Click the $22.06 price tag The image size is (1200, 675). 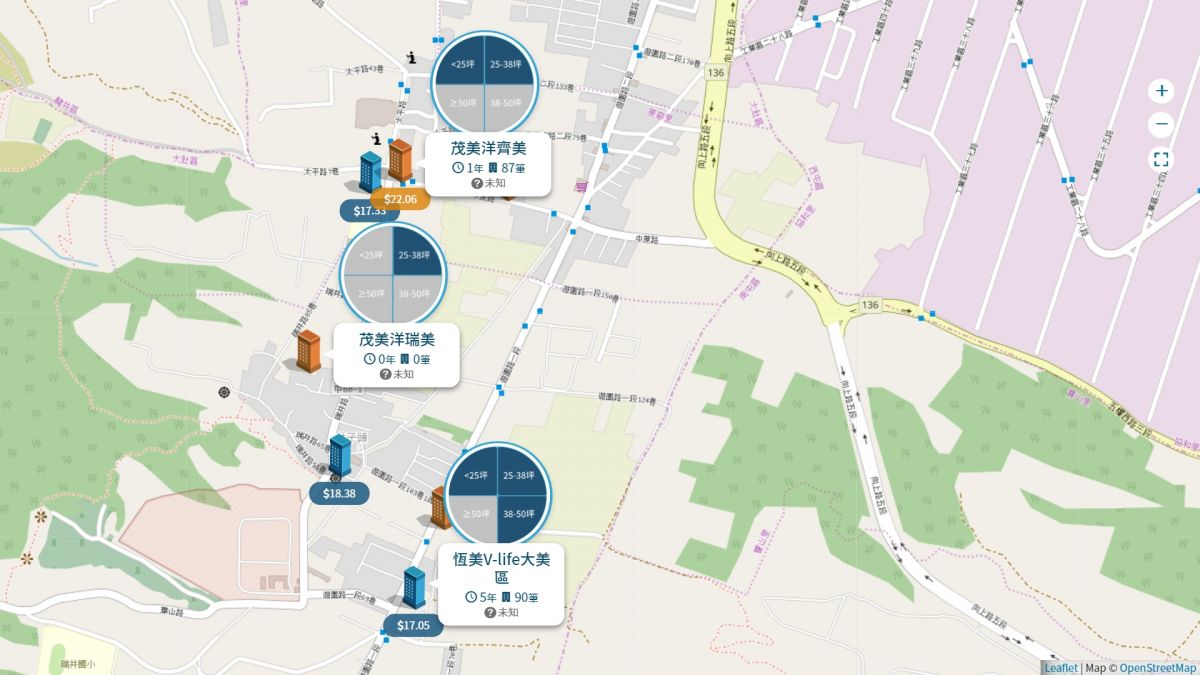click(400, 199)
